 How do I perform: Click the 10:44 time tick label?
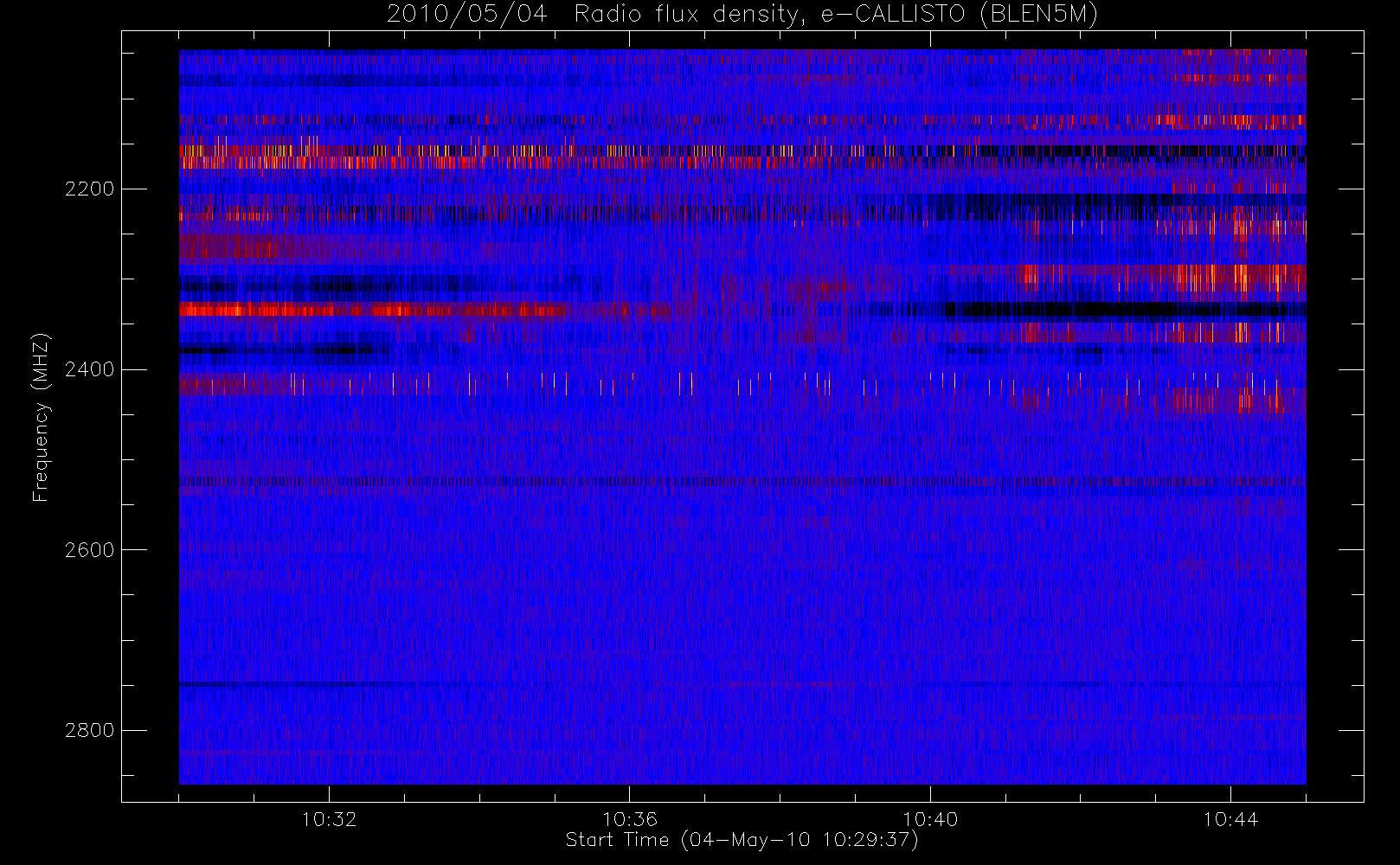[1230, 819]
